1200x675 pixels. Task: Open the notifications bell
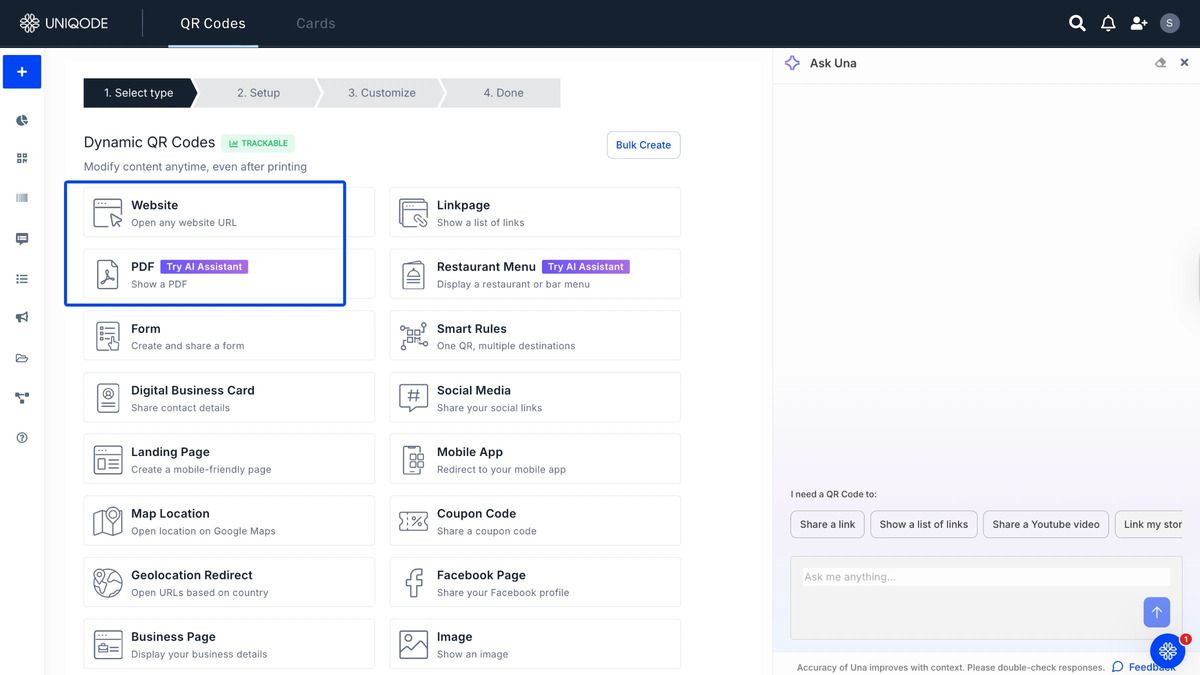click(1108, 23)
